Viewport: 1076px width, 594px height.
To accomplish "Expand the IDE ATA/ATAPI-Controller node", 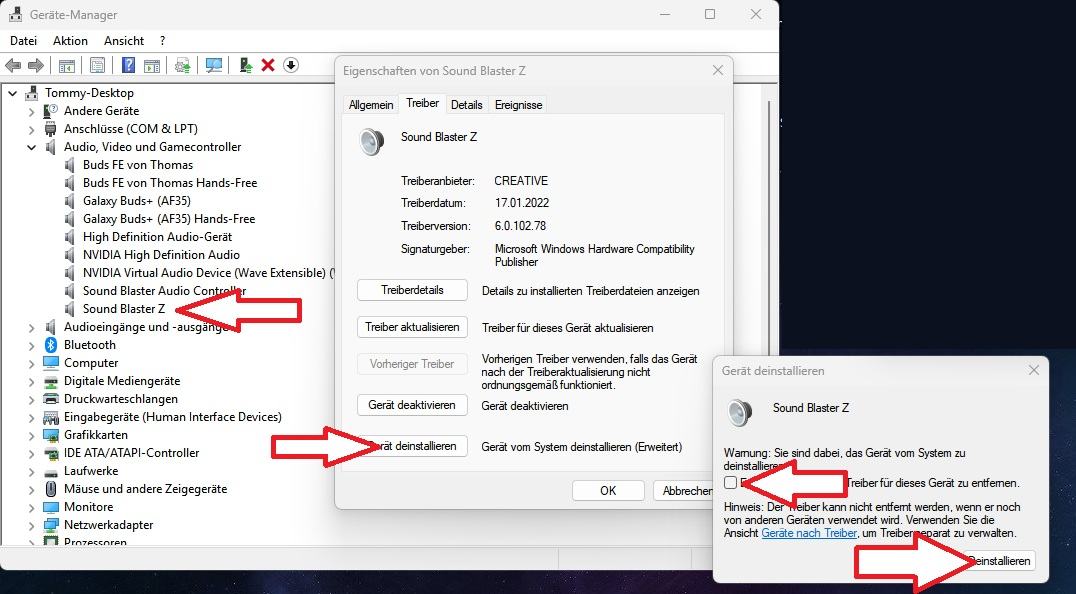I will pos(32,453).
